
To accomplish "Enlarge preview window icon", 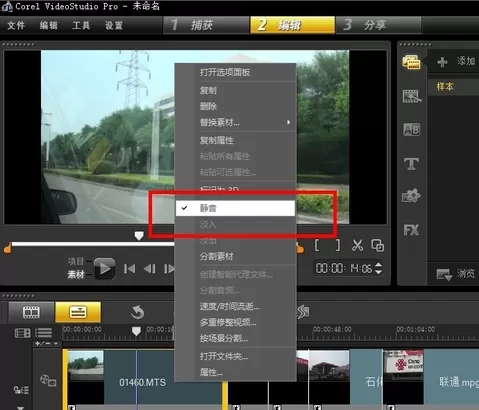I will point(378,246).
